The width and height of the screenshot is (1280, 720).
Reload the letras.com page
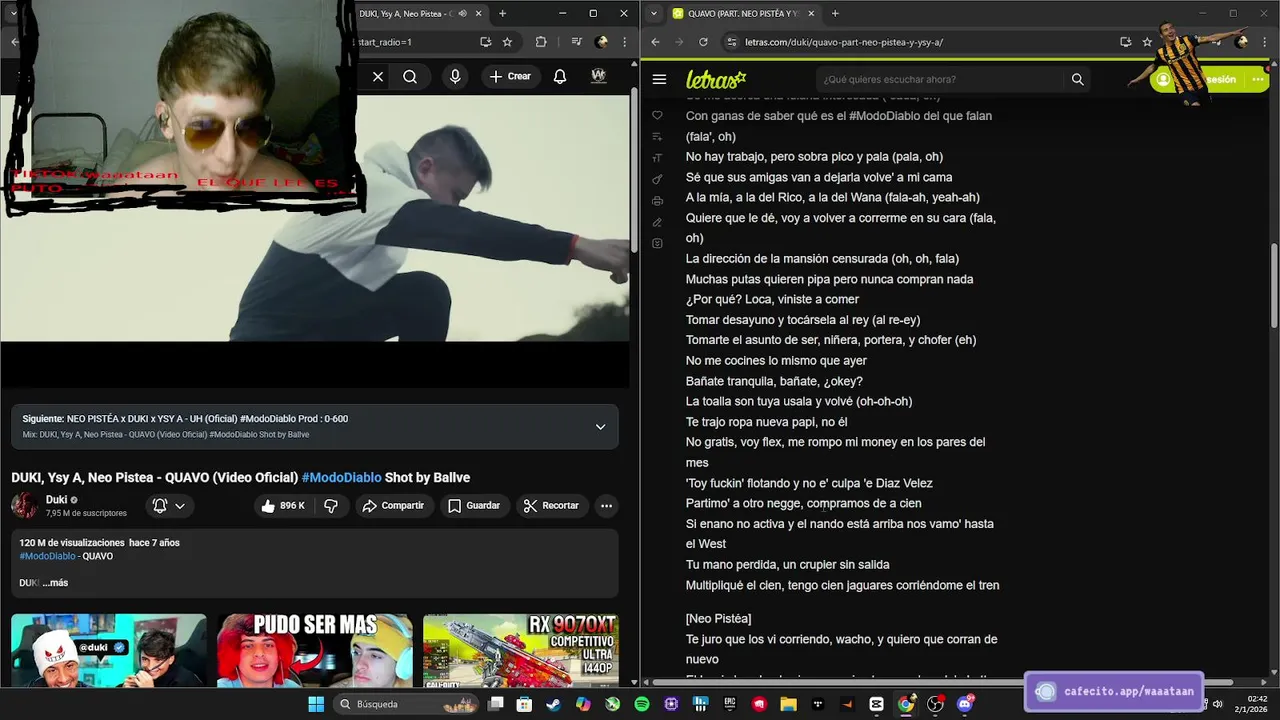tap(703, 42)
